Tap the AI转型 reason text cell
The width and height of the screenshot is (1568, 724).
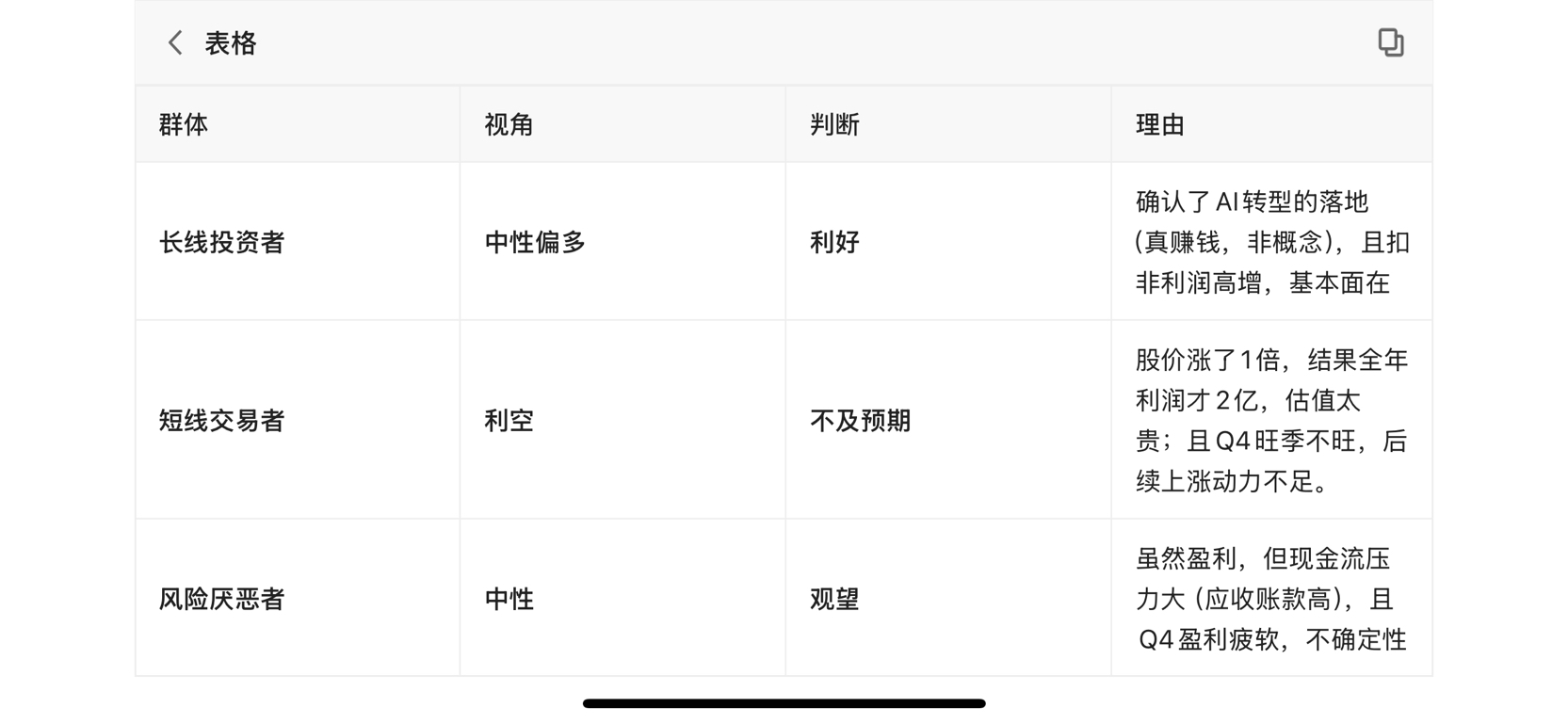(x=1271, y=242)
